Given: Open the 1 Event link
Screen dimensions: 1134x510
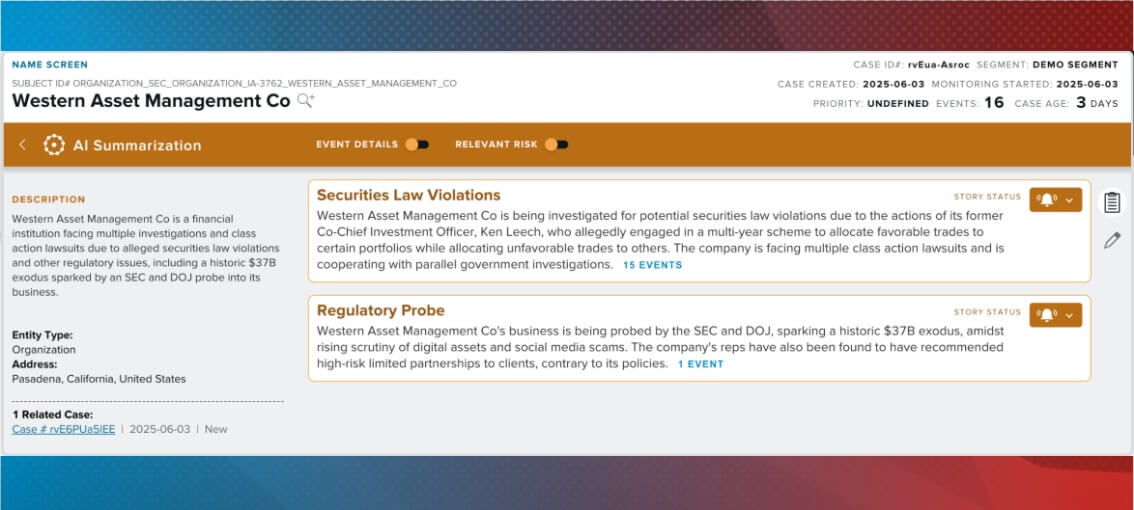Looking at the screenshot, I should tap(700, 365).
